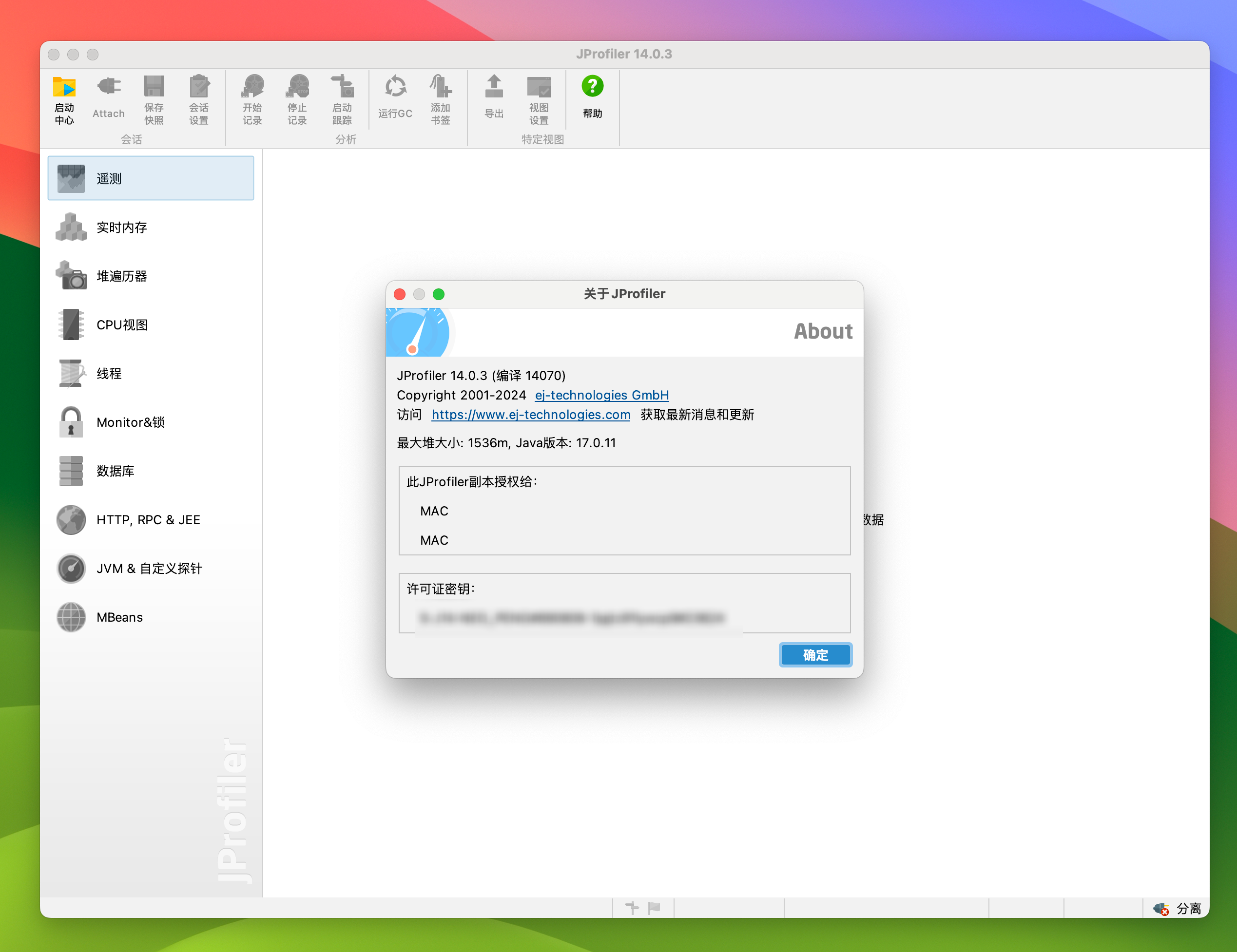This screenshot has height=952, width=1237.
Task: Click the JProfiler gauge logo in About dialog
Action: click(x=418, y=332)
